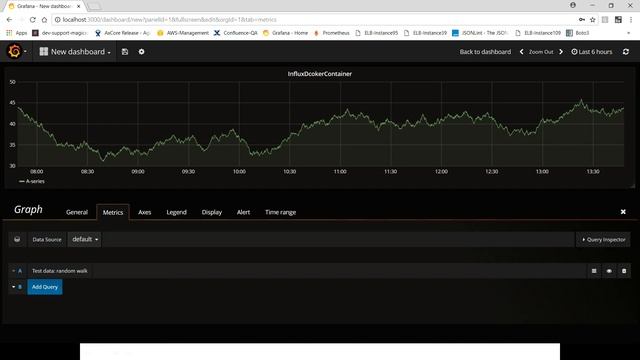
Task: Bookmark this page with star icon
Action: 593,20
